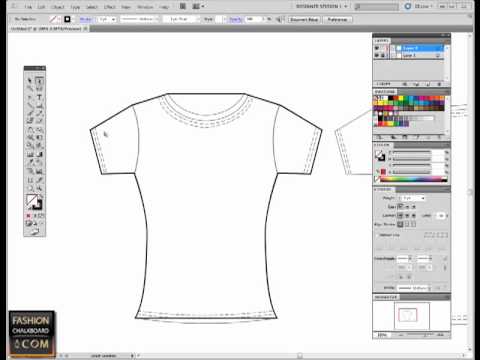Click the Stroke box in Tools panel
This screenshot has height=360, width=480.
coord(38,205)
